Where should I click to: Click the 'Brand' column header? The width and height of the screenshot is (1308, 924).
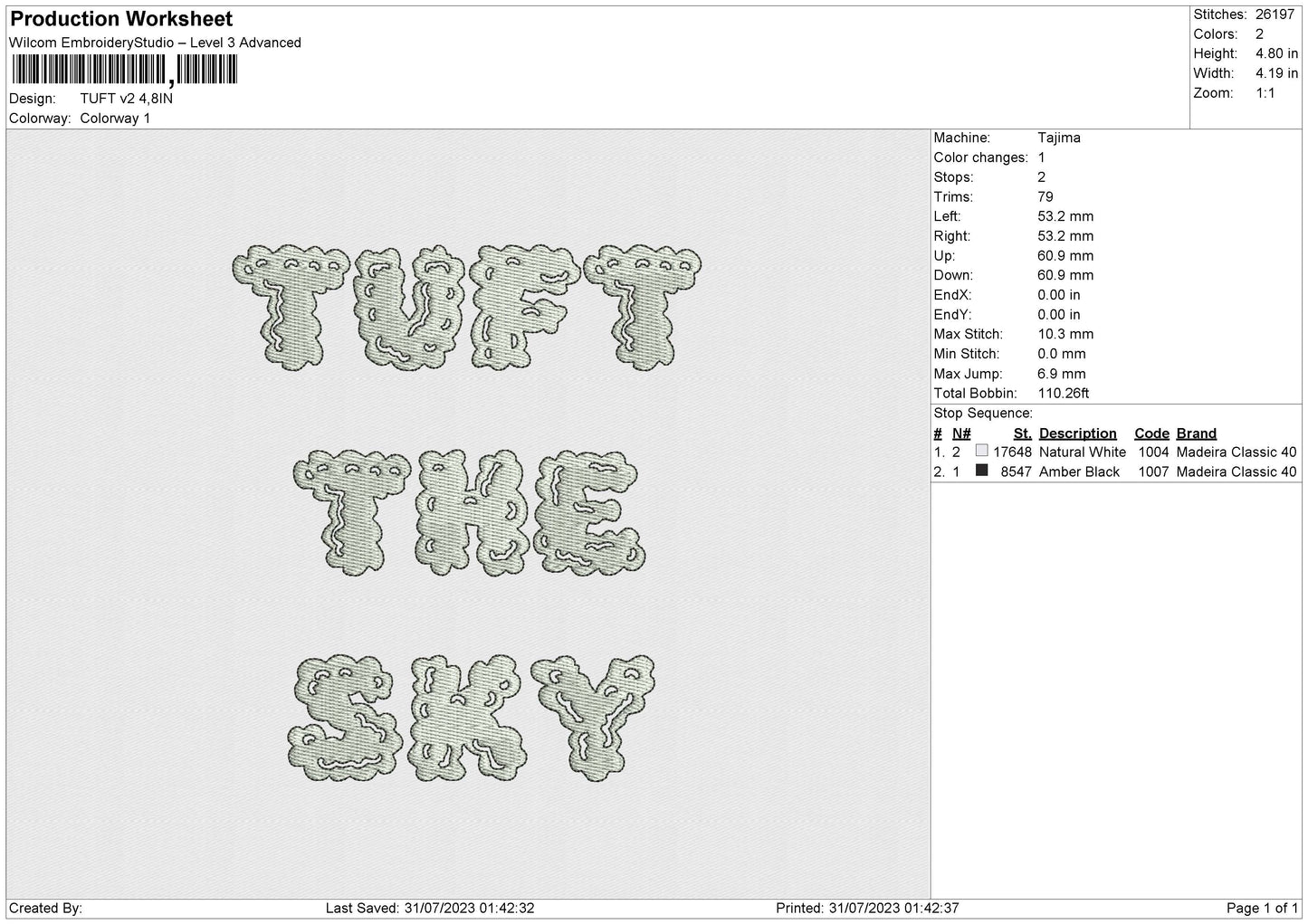tap(1197, 433)
